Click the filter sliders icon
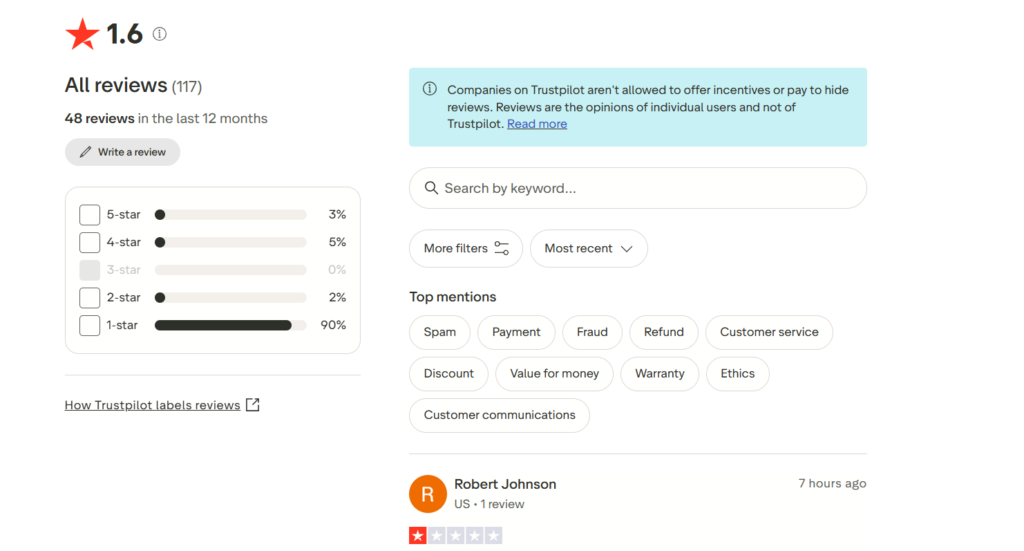1024x551 pixels. pyautogui.click(x=502, y=248)
